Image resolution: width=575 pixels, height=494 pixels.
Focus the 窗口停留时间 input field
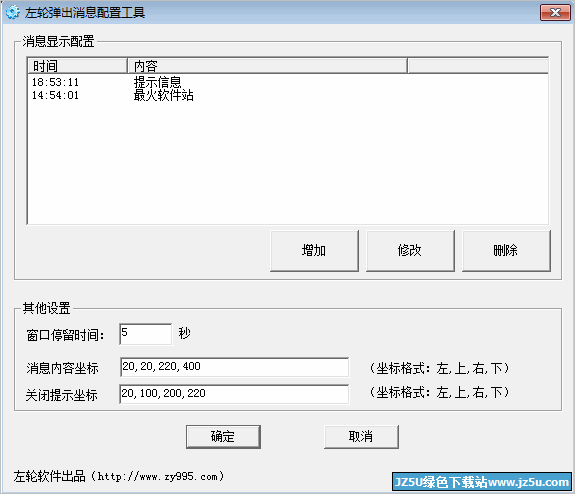coord(146,334)
